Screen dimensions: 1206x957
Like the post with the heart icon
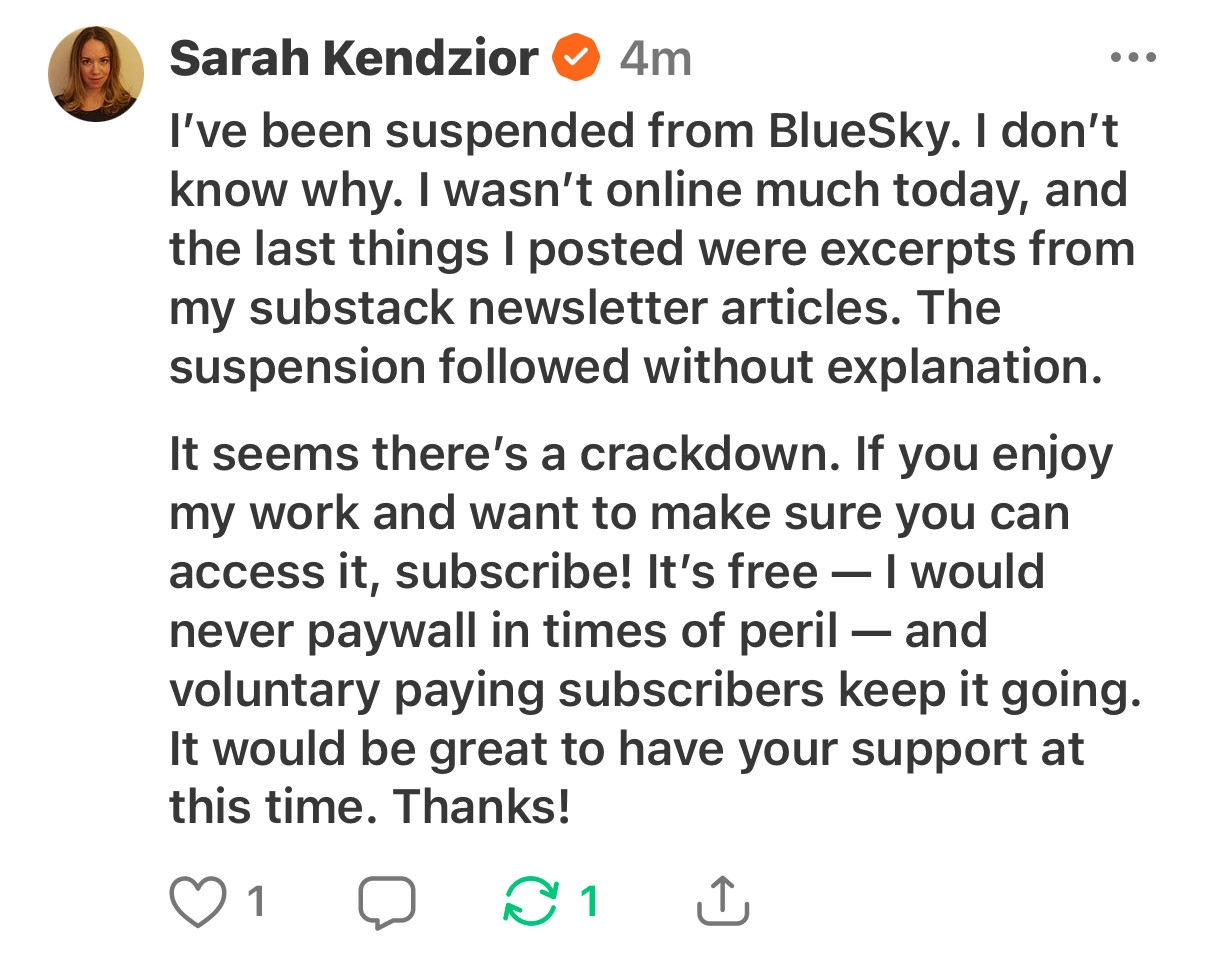[x=198, y=902]
